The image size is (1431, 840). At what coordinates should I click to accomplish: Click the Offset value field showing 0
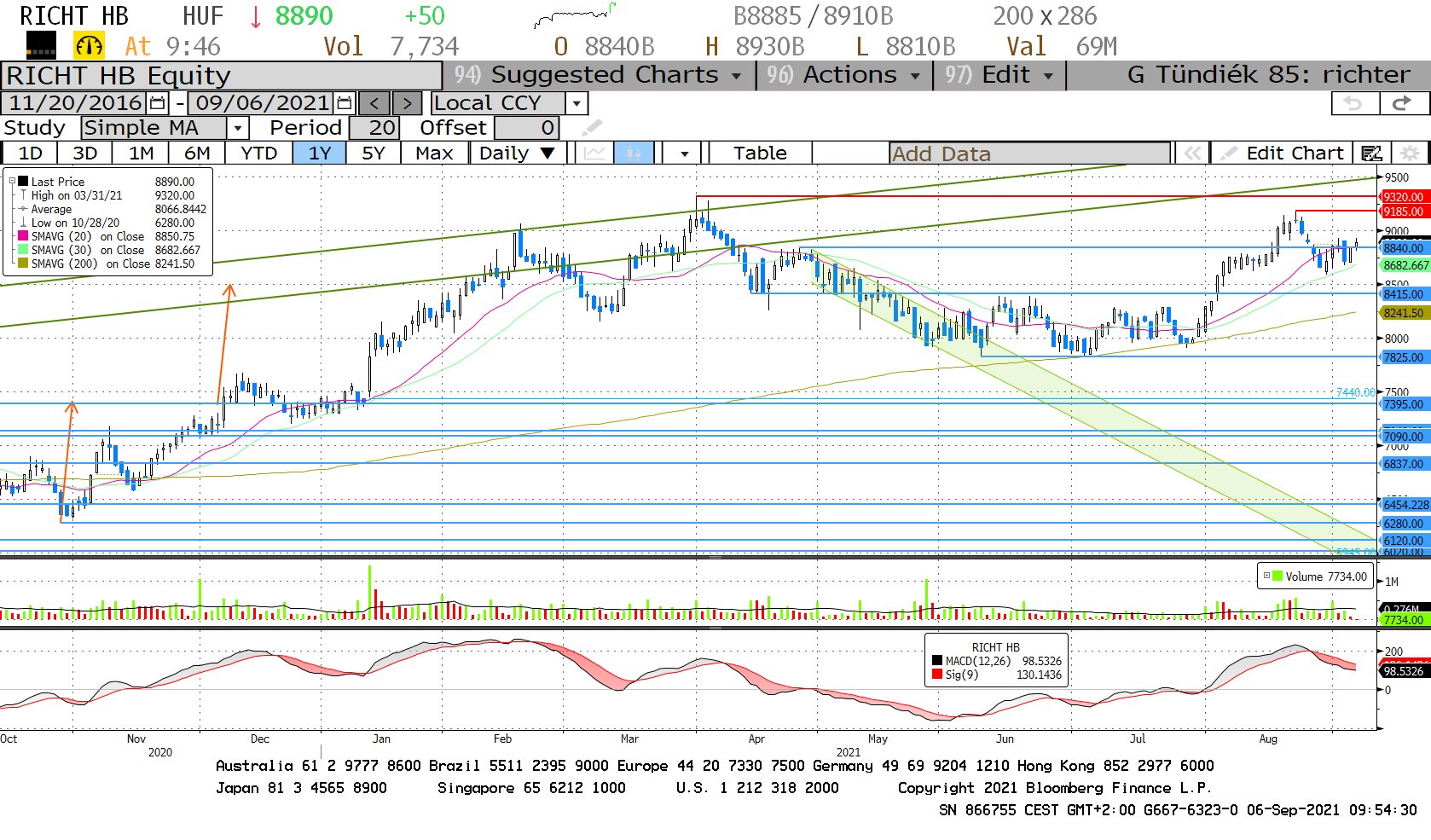526,128
